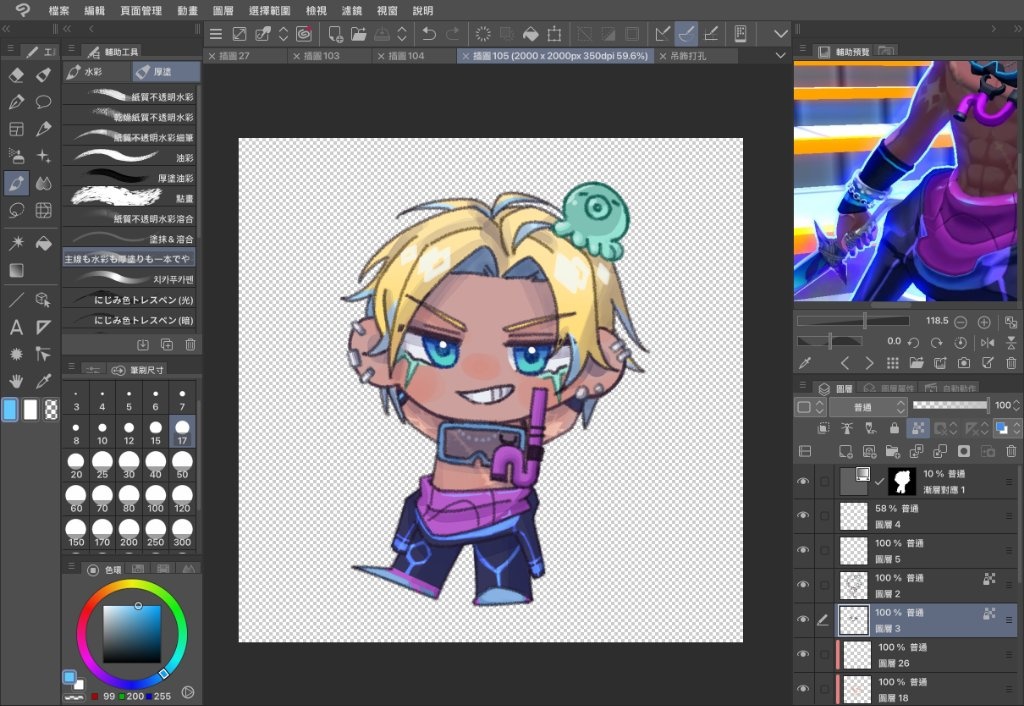Open the layer blending mode dropdown 普通

[869, 408]
